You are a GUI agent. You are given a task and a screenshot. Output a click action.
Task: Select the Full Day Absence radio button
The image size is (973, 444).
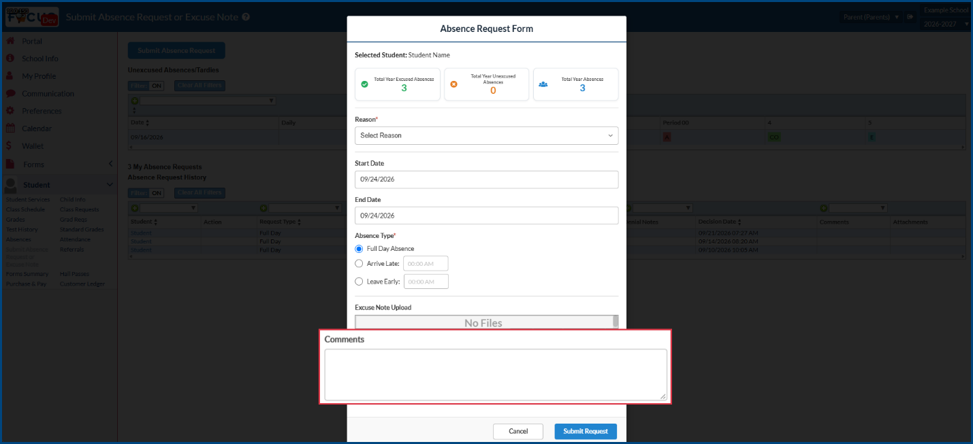click(359, 249)
